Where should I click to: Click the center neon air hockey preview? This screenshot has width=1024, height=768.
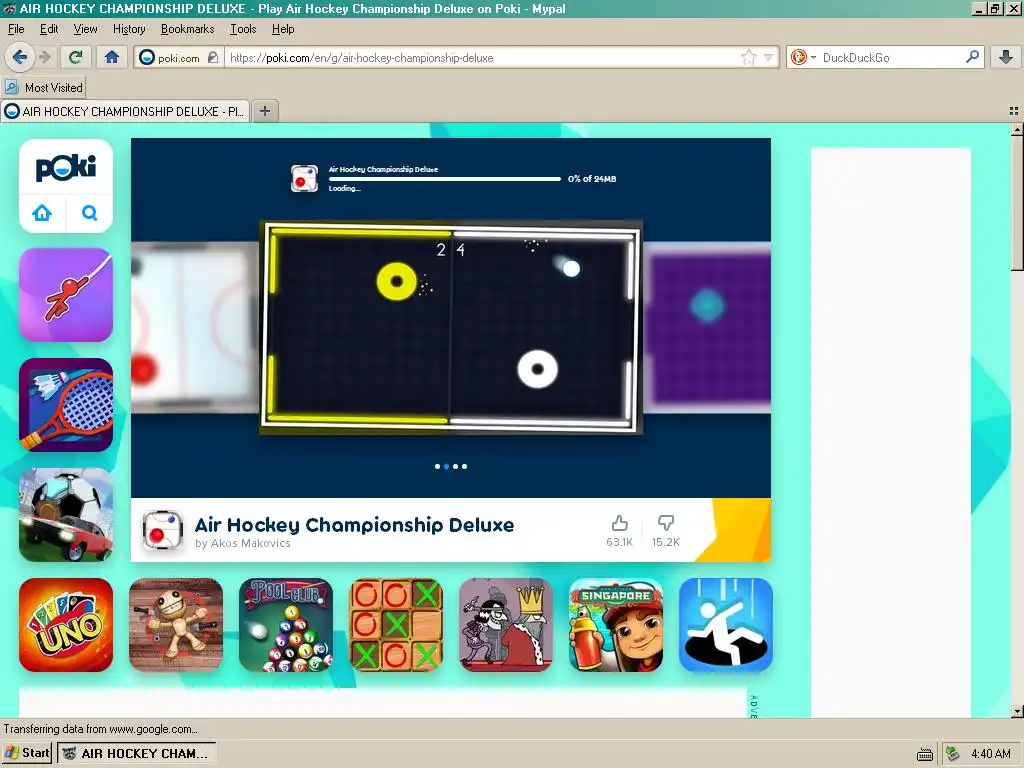click(x=451, y=327)
